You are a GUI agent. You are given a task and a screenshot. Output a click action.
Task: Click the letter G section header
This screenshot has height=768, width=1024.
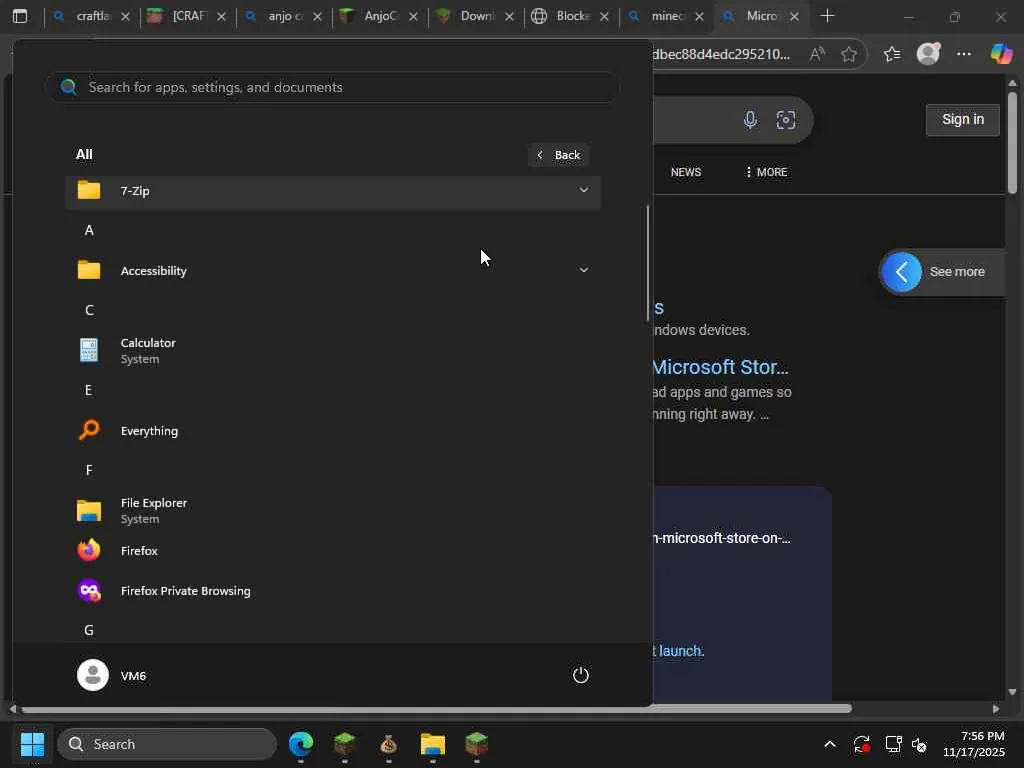click(89, 630)
